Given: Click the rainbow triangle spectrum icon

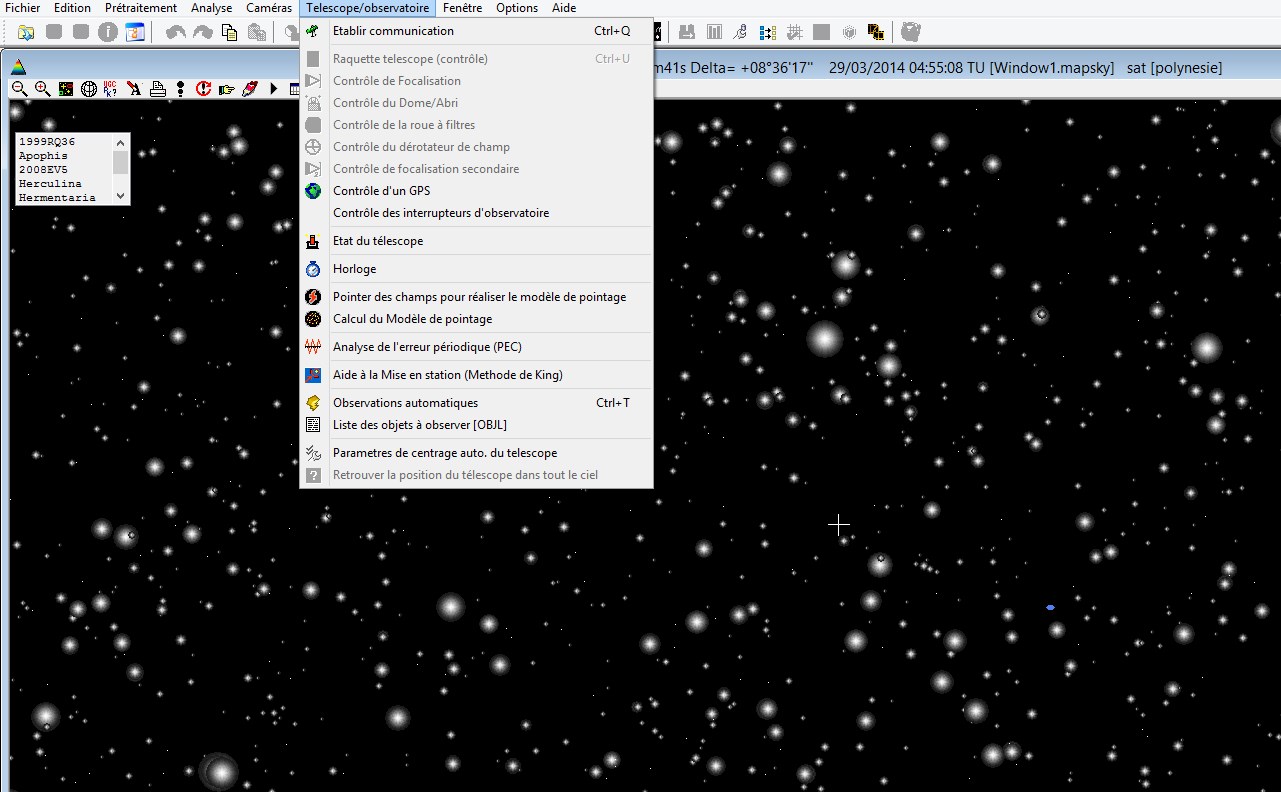Looking at the screenshot, I should (17, 68).
